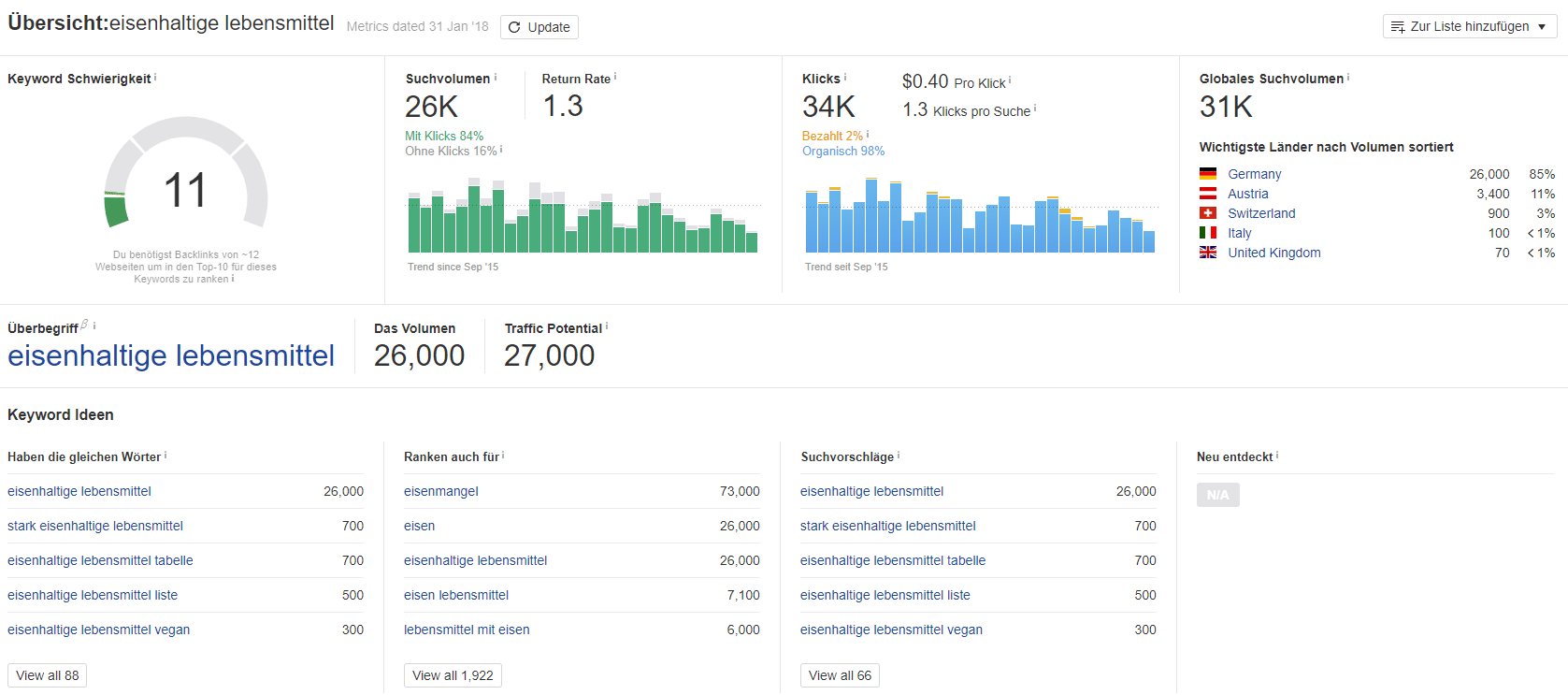Open stark eisenhaltige lebensmittel under Suchvorschläge
1568x695 pixels.
tap(888, 526)
